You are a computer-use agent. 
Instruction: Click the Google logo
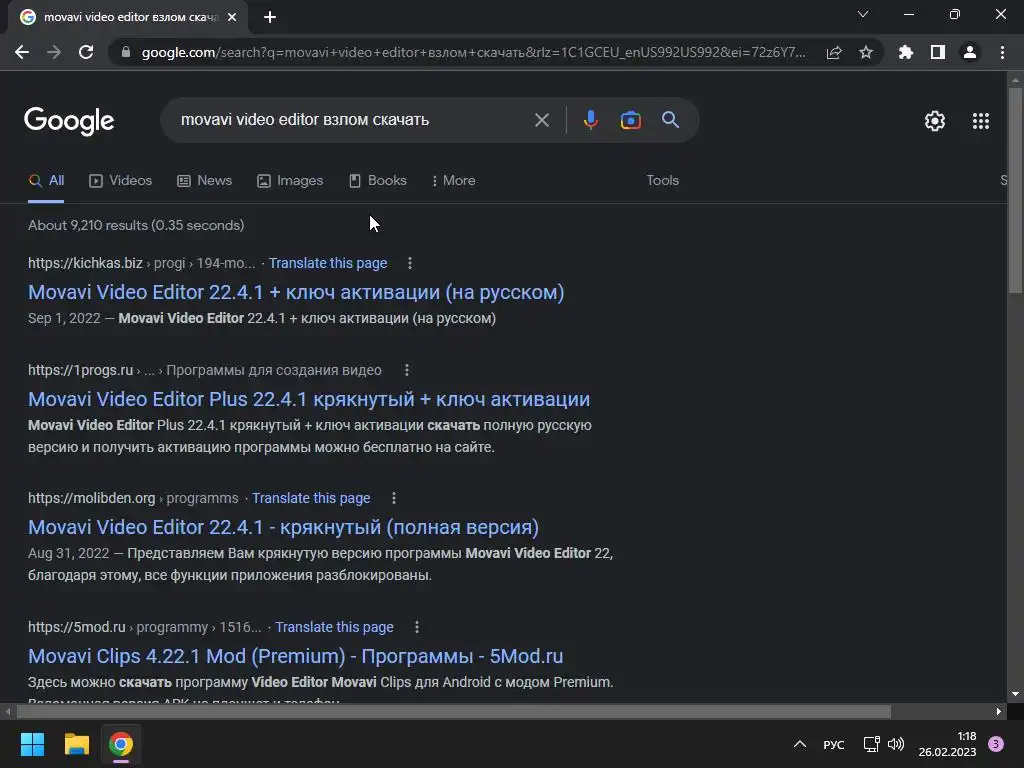point(69,120)
